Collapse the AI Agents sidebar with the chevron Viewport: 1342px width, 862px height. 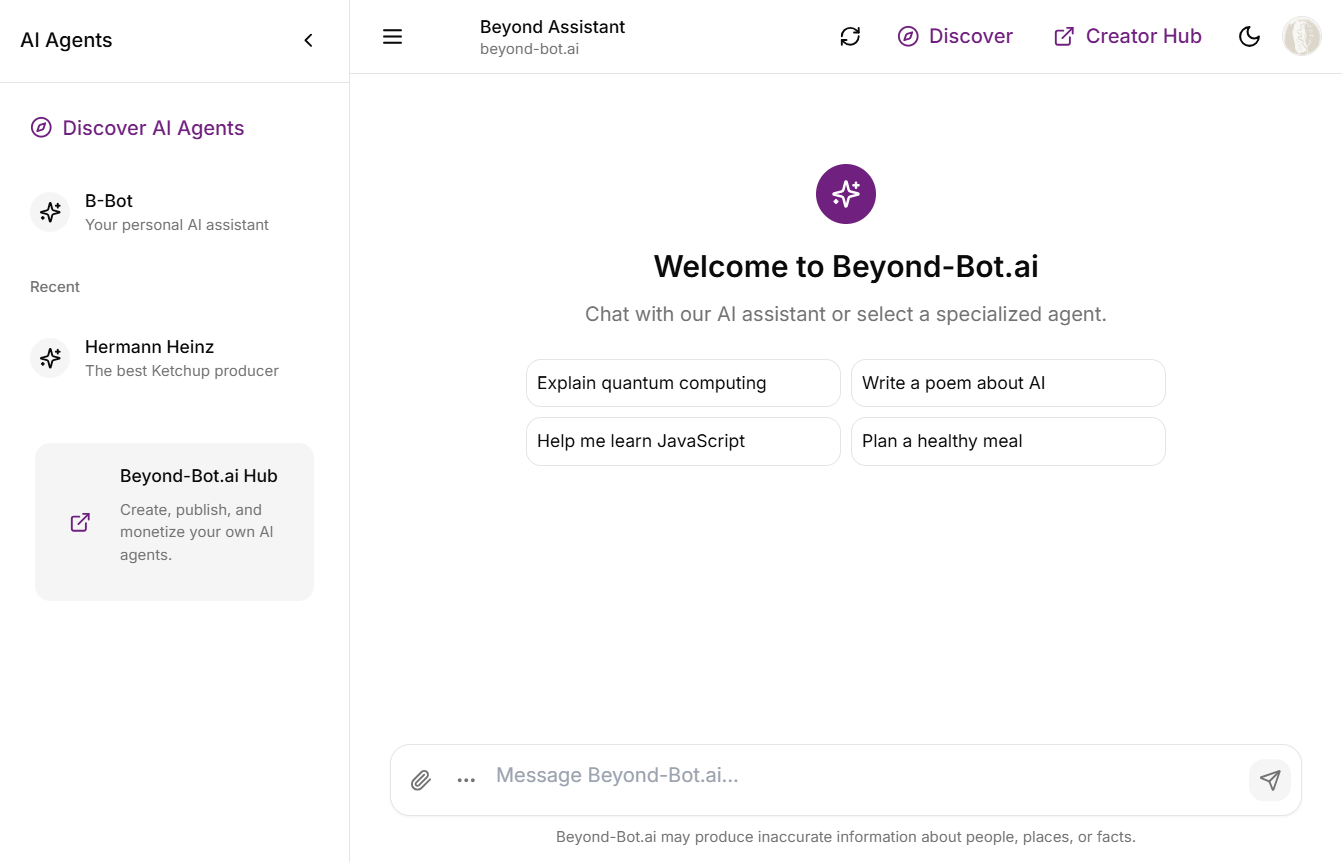tap(308, 40)
